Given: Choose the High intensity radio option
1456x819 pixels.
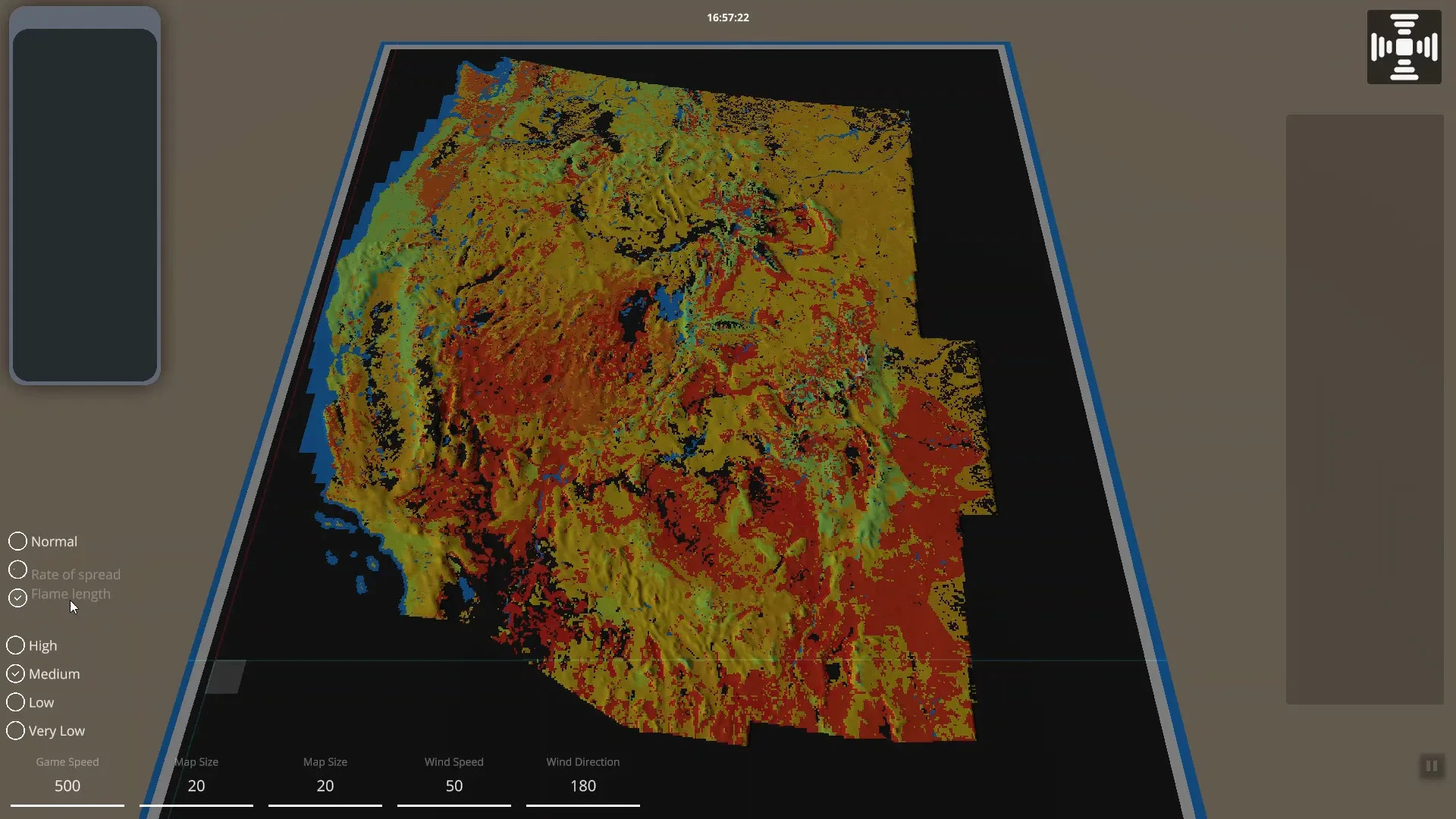Looking at the screenshot, I should 15,645.
